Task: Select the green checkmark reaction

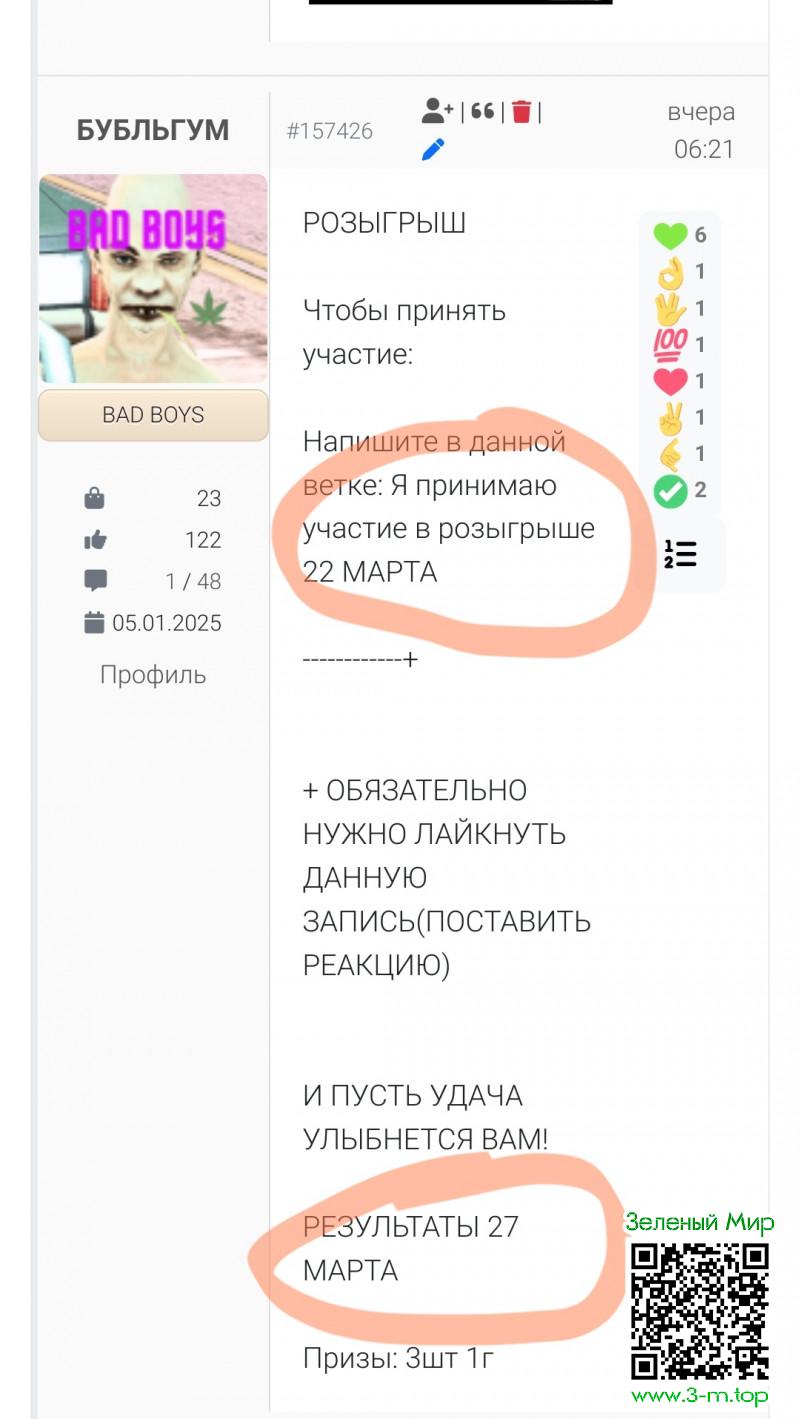Action: (x=670, y=490)
